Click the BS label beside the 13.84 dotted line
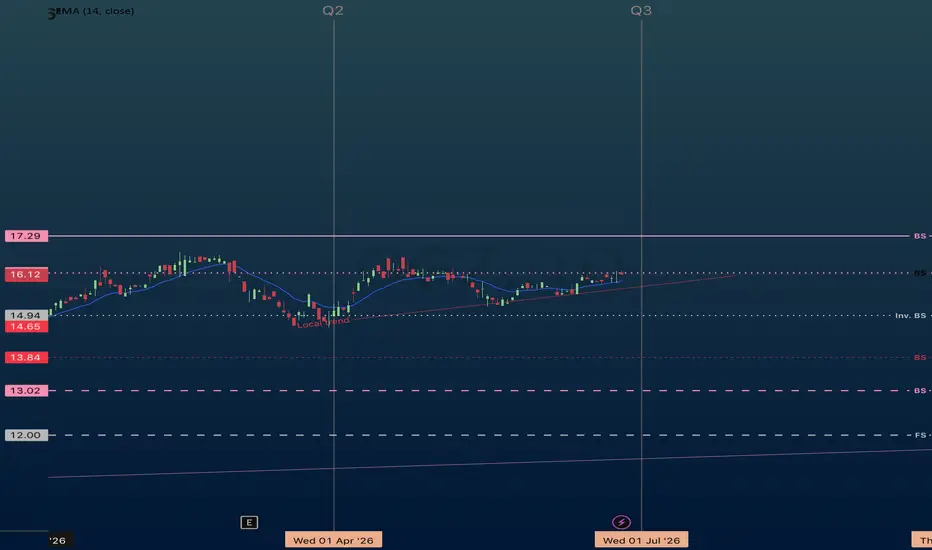 [920, 357]
